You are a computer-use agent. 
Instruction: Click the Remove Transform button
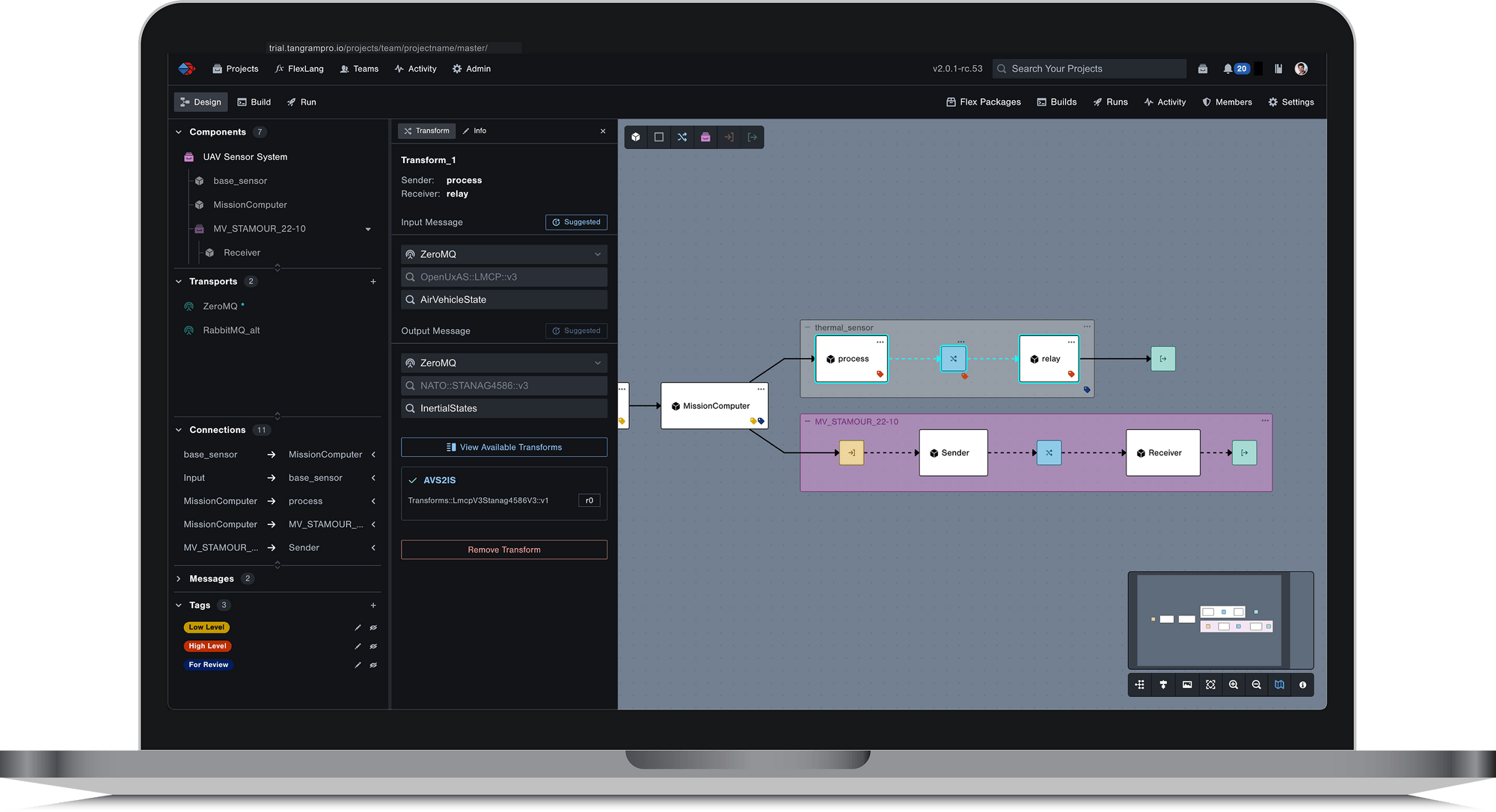[503, 549]
